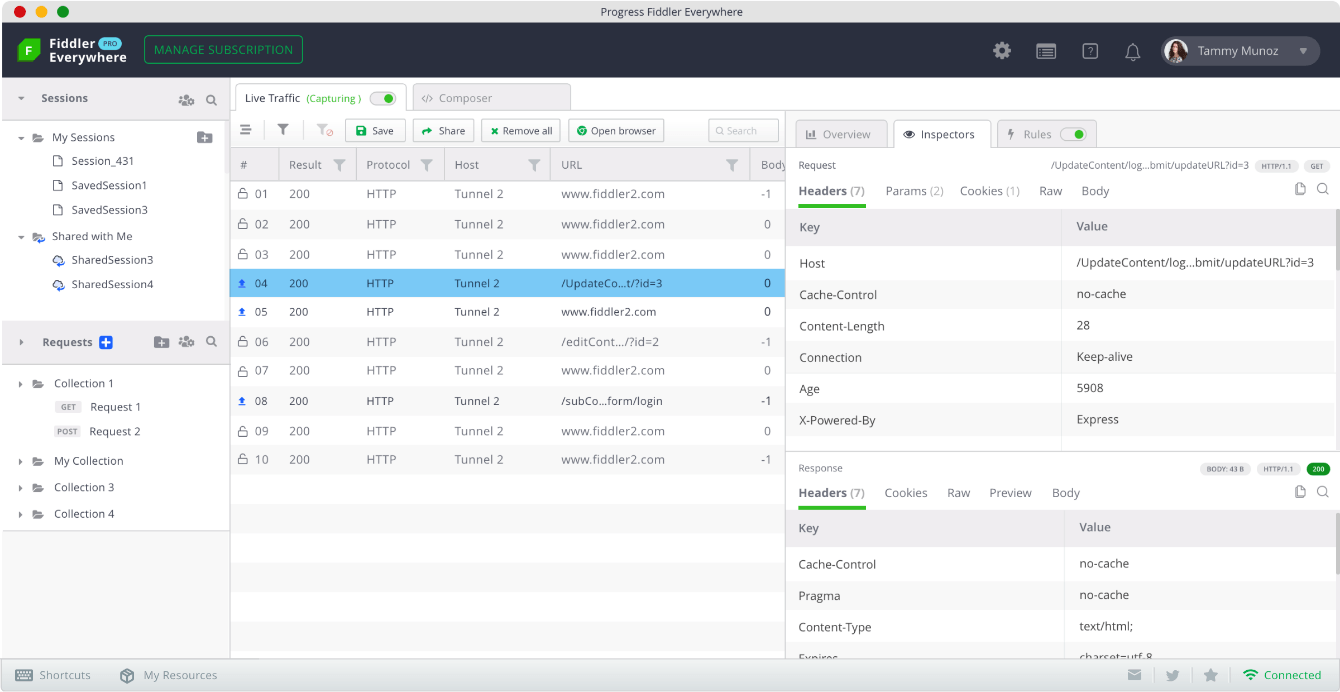
Task: Search requests using the Requests magnifier icon
Action: (211, 342)
